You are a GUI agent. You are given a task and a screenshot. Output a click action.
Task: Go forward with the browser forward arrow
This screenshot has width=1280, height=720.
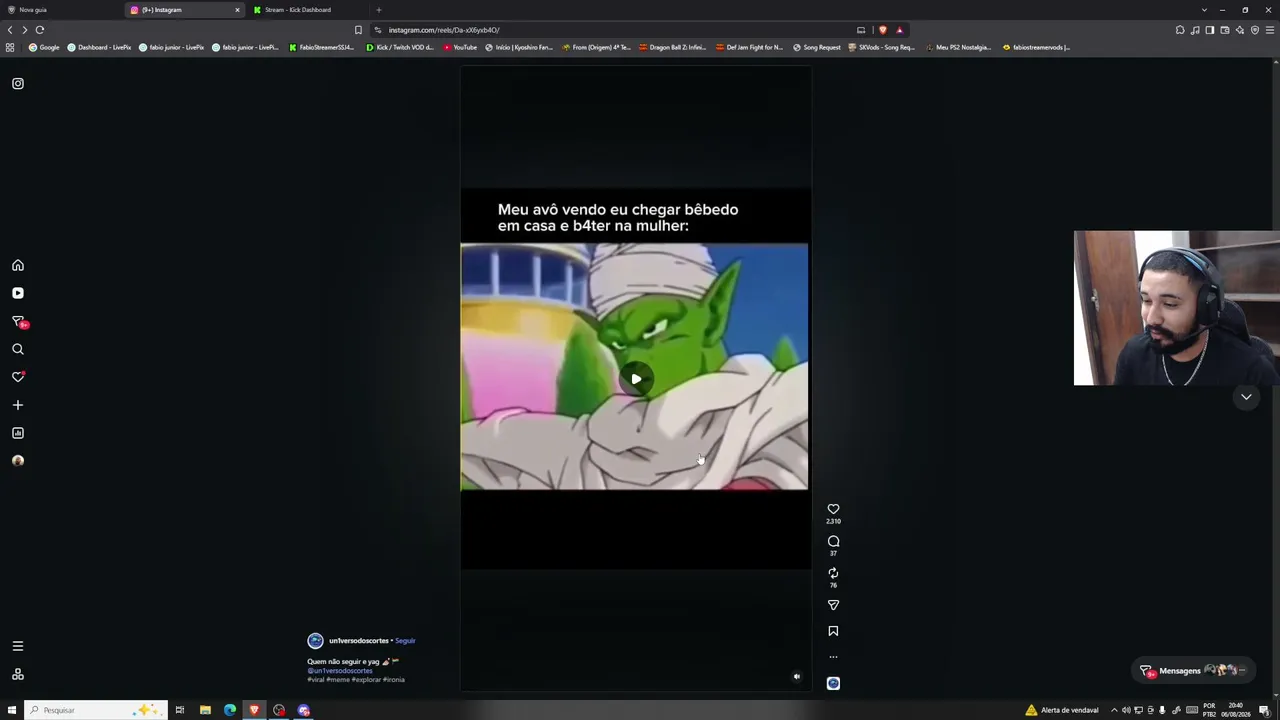click(25, 30)
